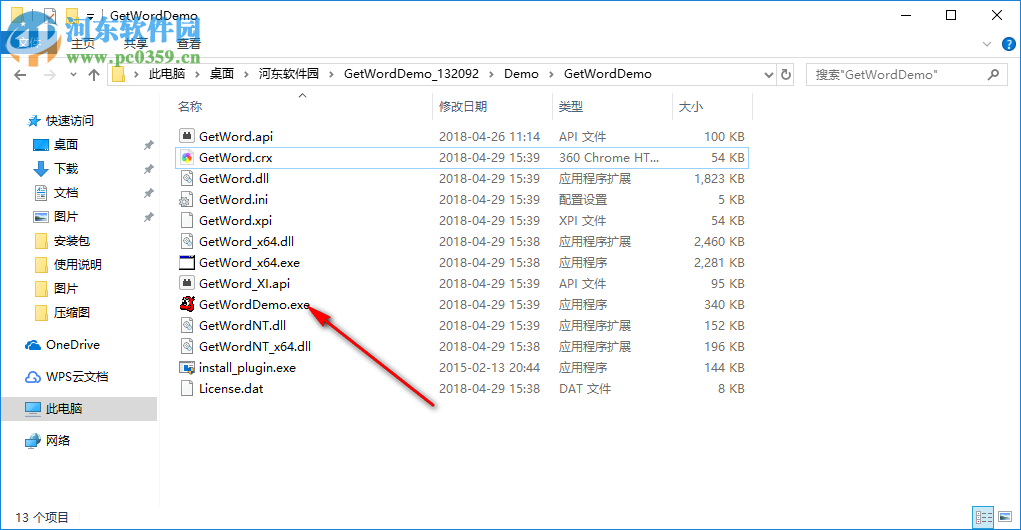Navigate to 桌面 in breadcrumb
Viewport: 1021px width, 530px height.
[x=222, y=74]
